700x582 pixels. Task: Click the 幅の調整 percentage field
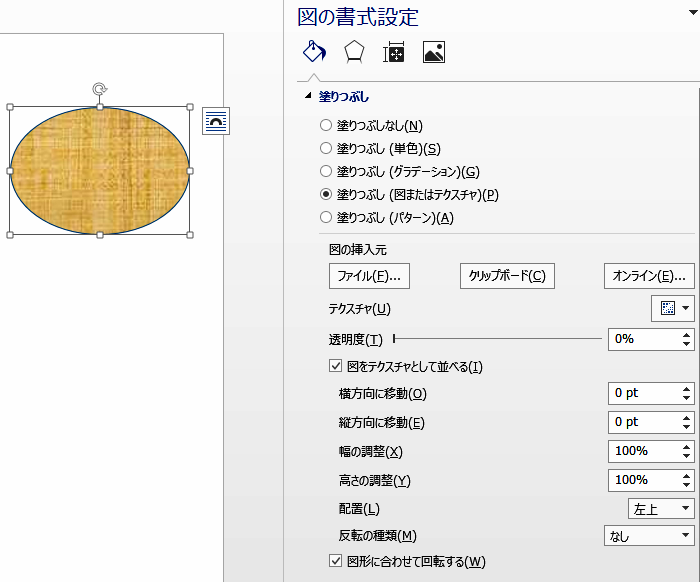coord(641,451)
